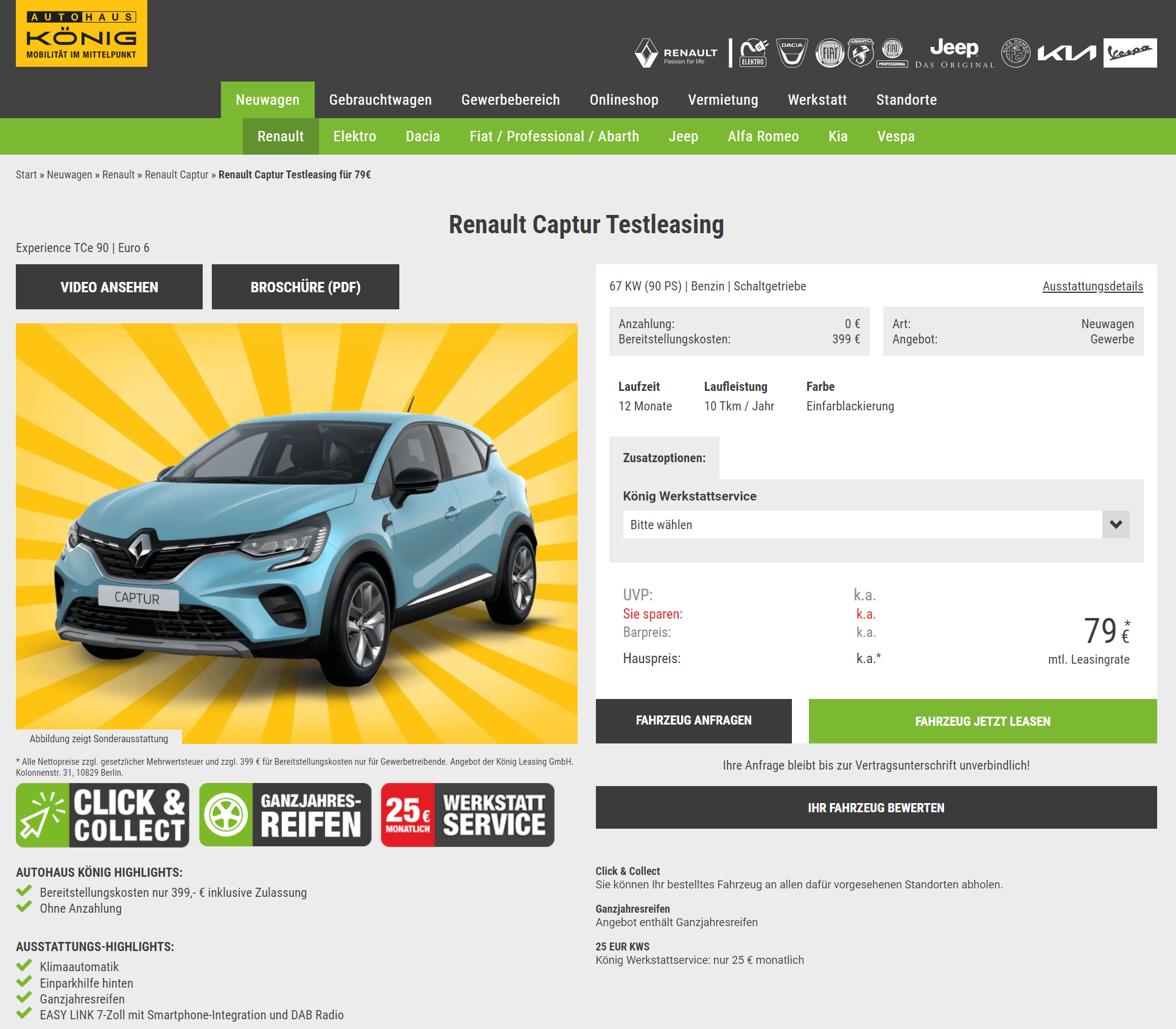Open the Renault brand logo

[x=676, y=53]
